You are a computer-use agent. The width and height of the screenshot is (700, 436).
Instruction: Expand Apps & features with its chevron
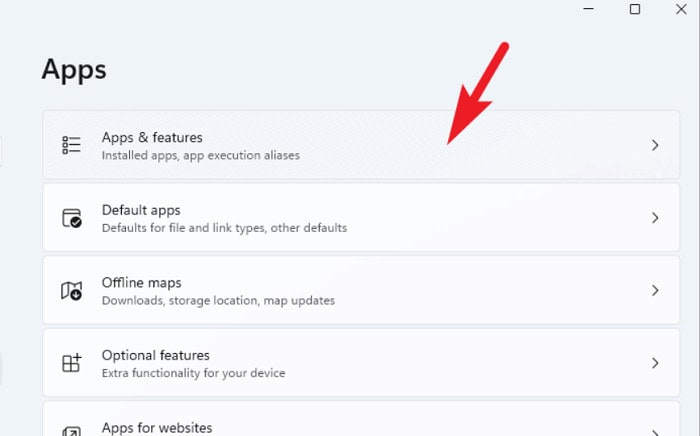pos(655,145)
